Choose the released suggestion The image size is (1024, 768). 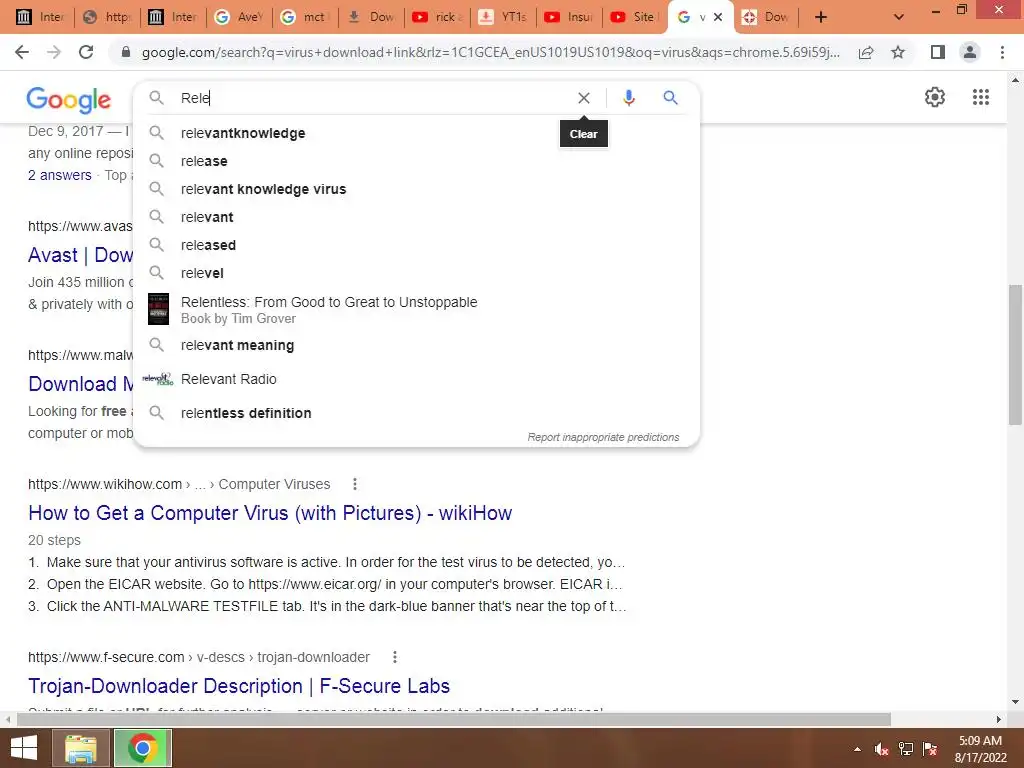[416, 246]
